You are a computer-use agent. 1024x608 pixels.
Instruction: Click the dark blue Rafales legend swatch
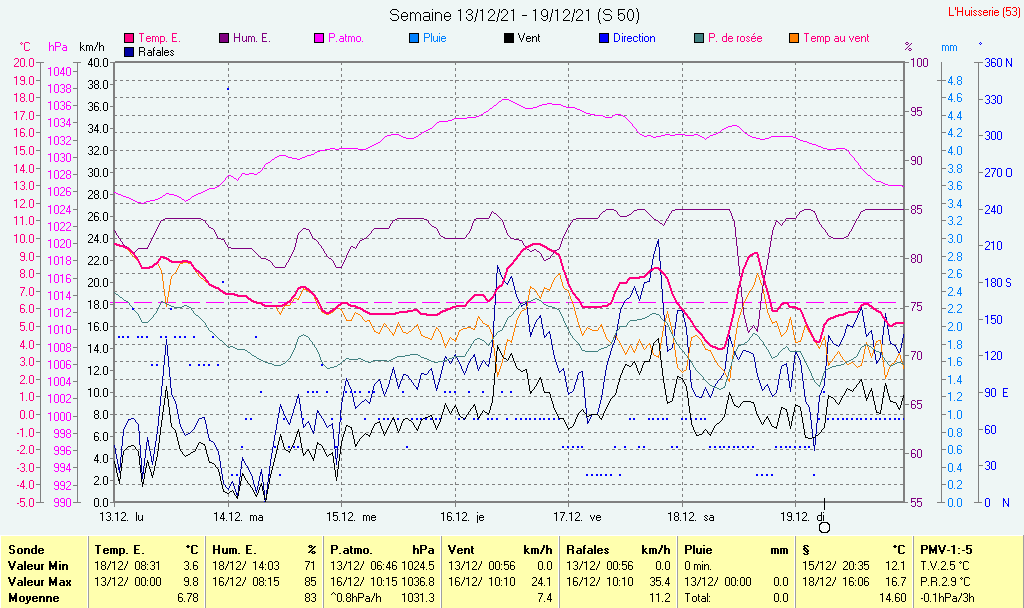click(x=129, y=52)
